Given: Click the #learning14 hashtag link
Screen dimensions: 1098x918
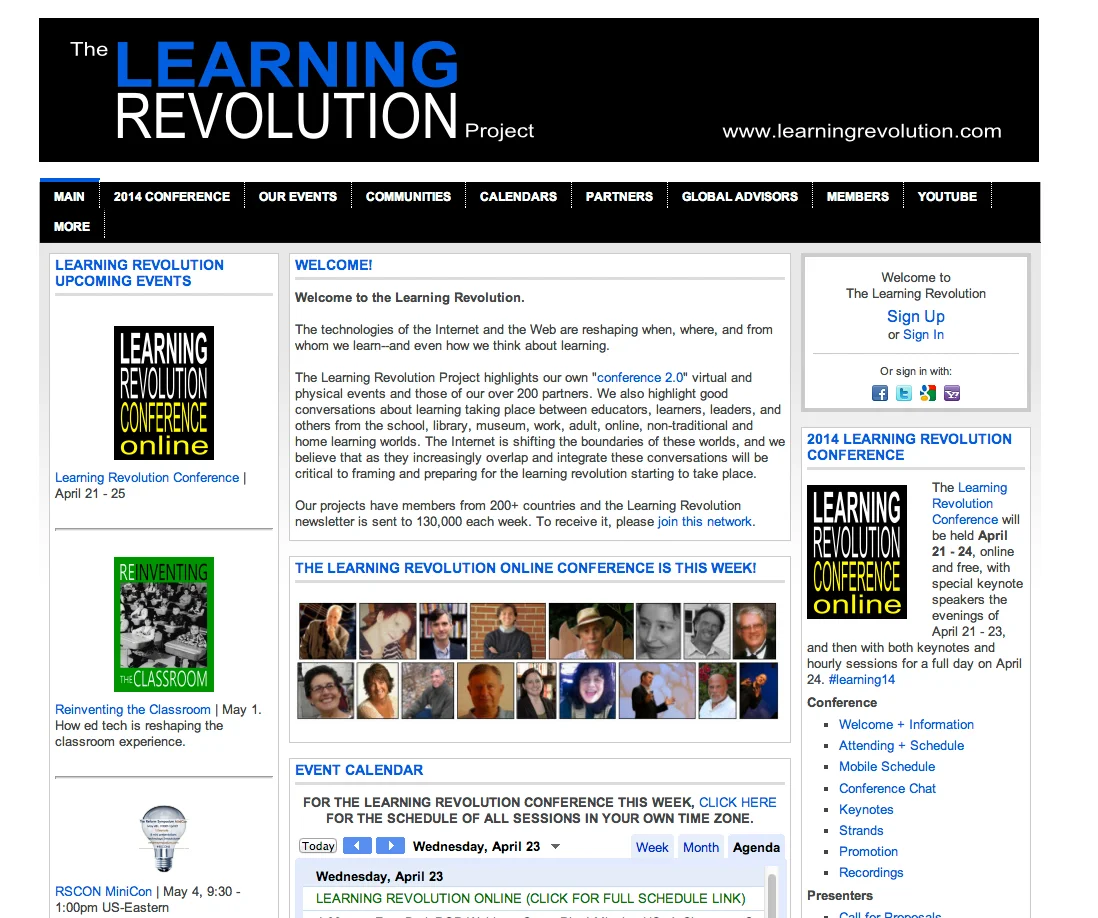Looking at the screenshot, I should (861, 680).
